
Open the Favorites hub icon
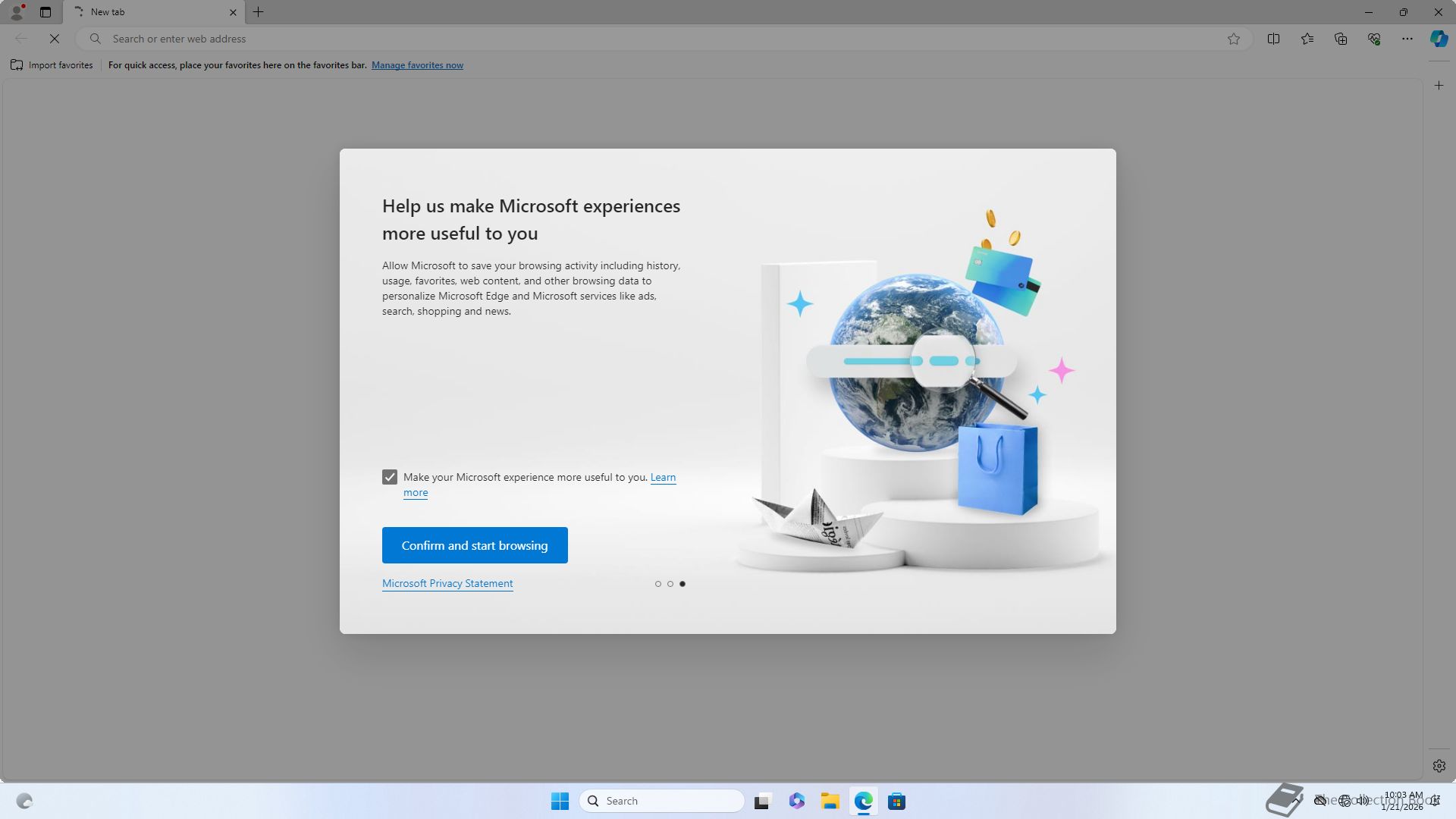(1307, 39)
